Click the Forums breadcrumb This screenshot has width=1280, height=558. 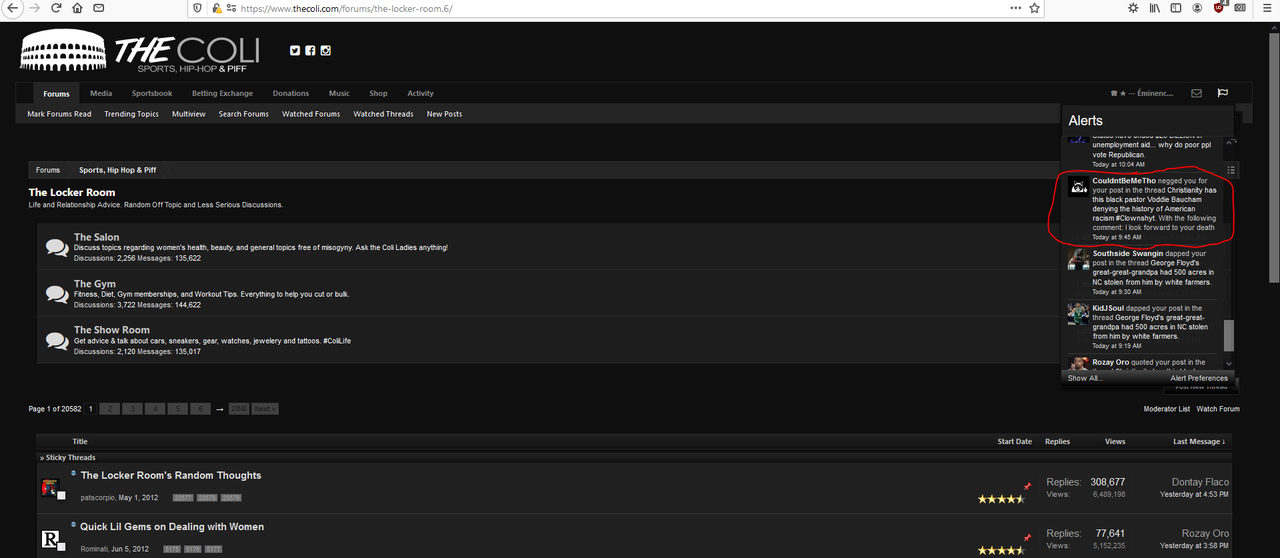tap(48, 170)
